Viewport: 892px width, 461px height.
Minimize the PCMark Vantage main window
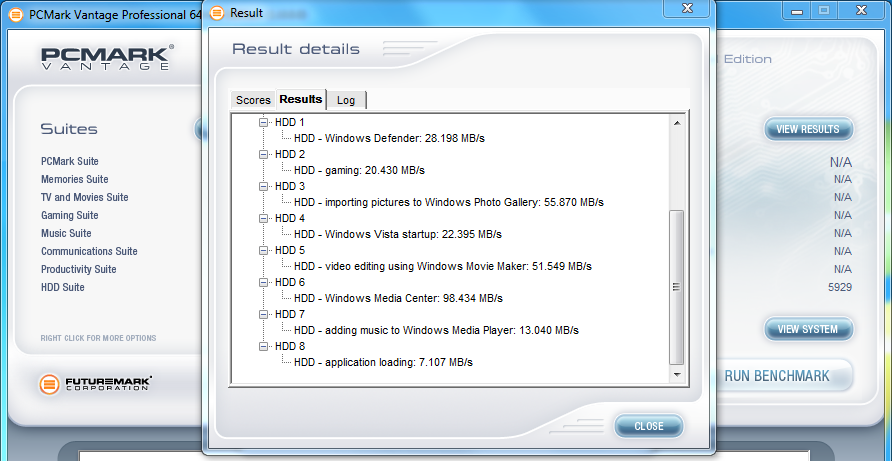[x=796, y=11]
